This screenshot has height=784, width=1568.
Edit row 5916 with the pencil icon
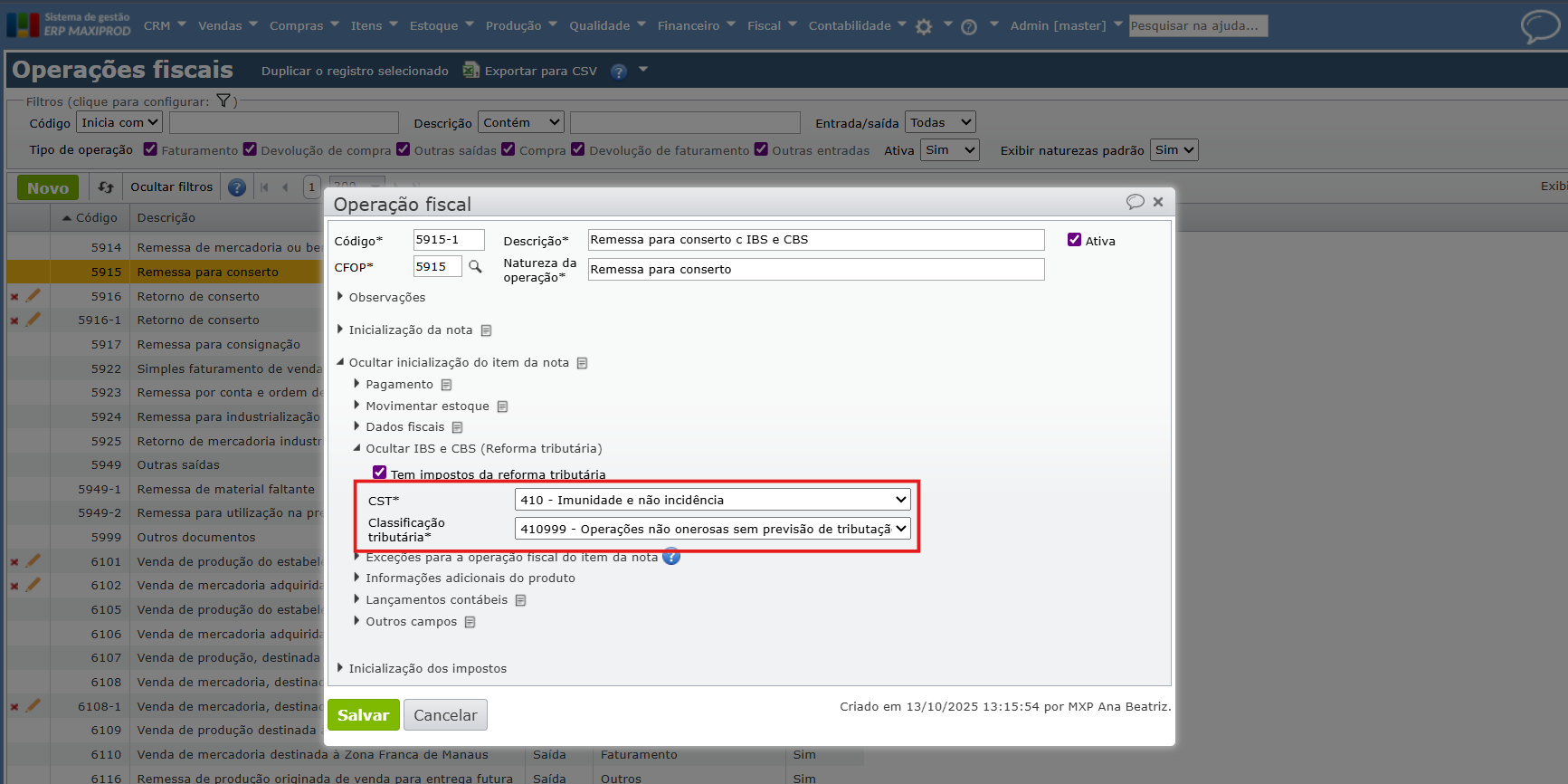click(33, 295)
